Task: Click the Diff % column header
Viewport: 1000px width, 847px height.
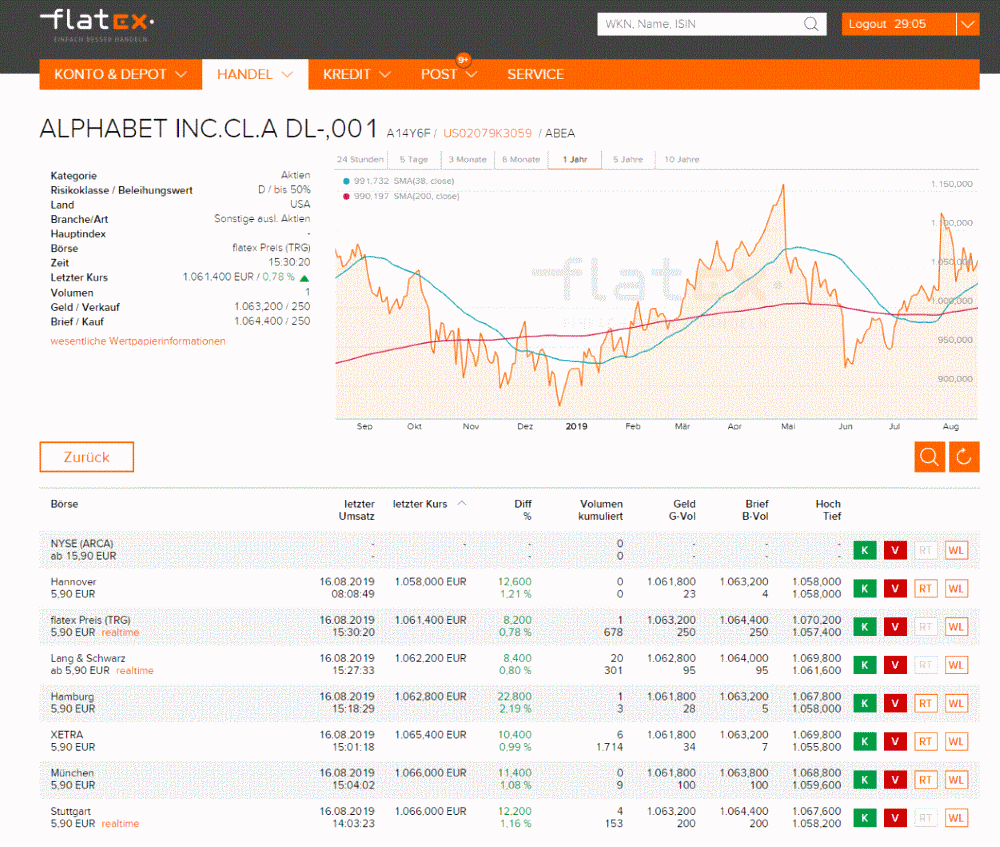Action: click(x=523, y=510)
